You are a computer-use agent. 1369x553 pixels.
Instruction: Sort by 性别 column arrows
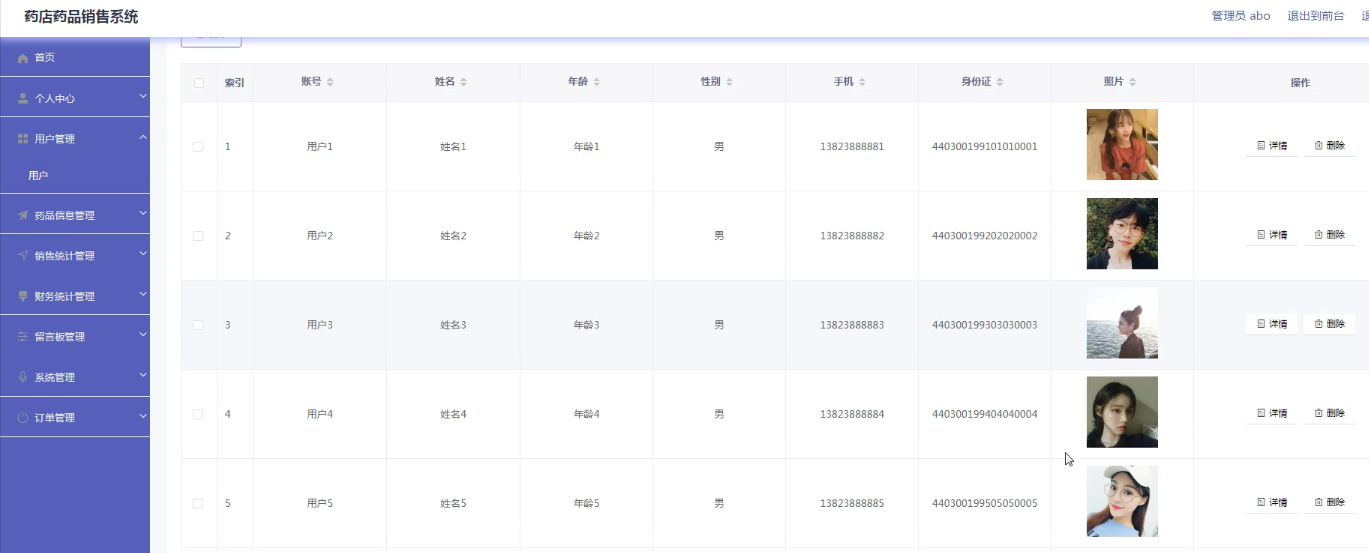729,82
